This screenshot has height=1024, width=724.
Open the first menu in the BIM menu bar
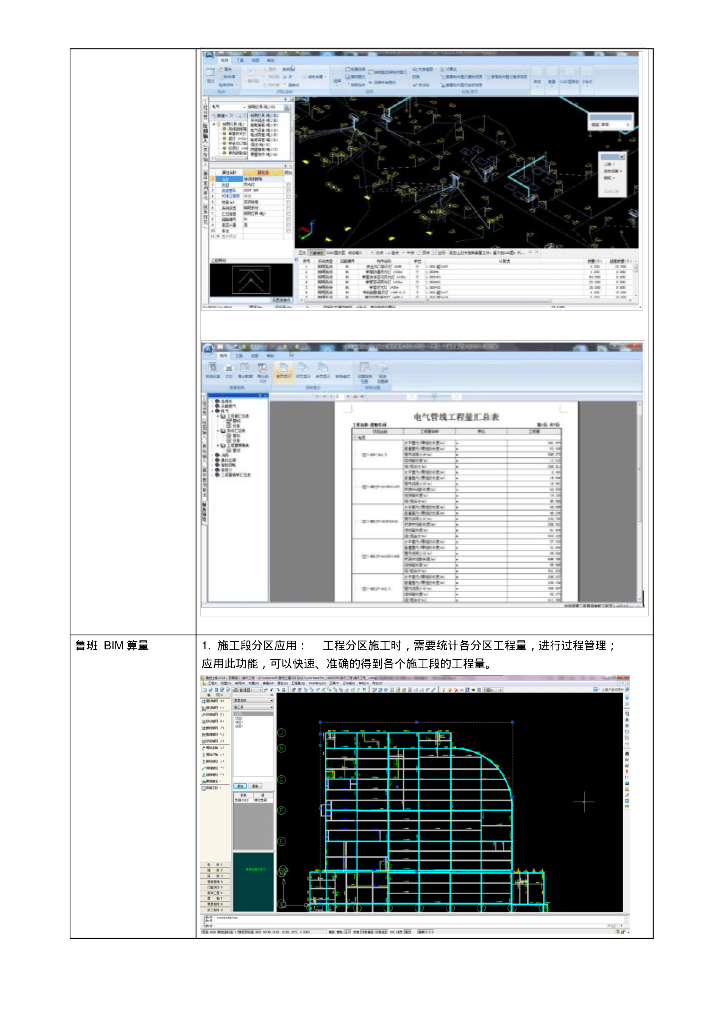point(211,683)
